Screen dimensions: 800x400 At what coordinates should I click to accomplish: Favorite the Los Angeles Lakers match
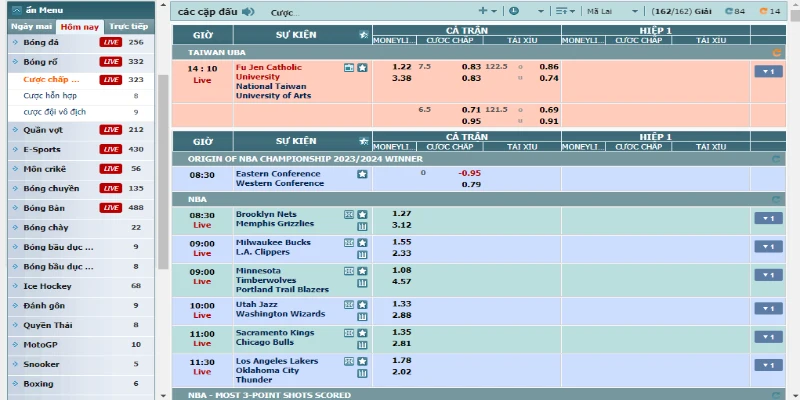[362, 361]
